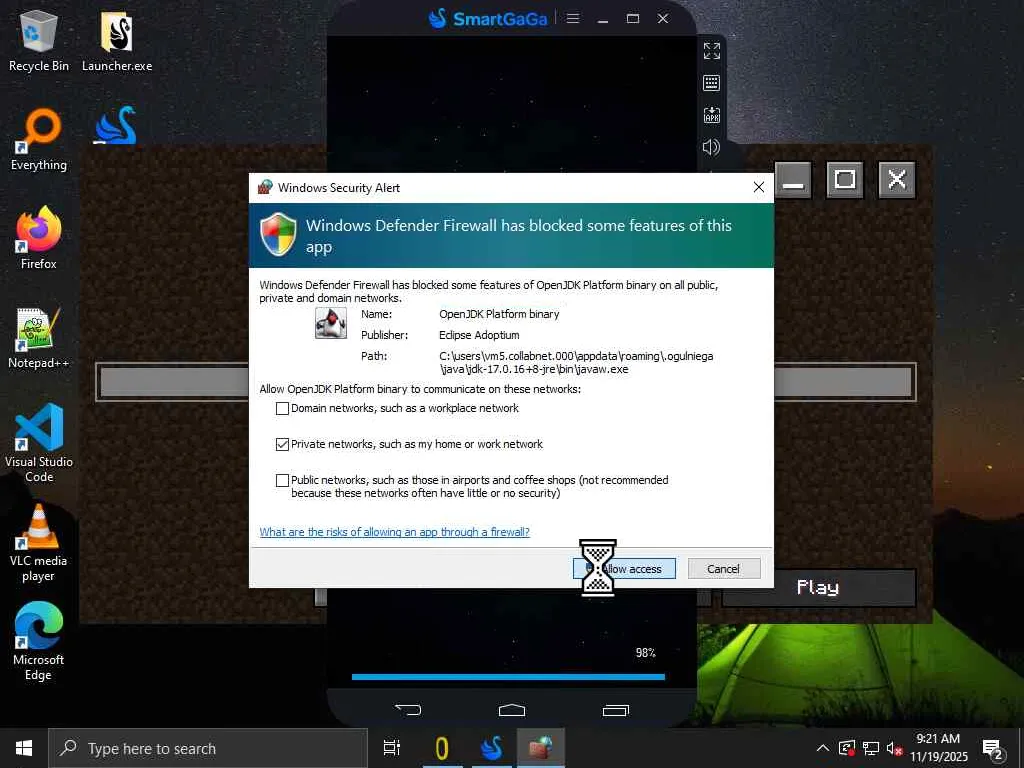Select Firefox desktop shortcut
Screen dimensions: 1024x768
point(39,238)
